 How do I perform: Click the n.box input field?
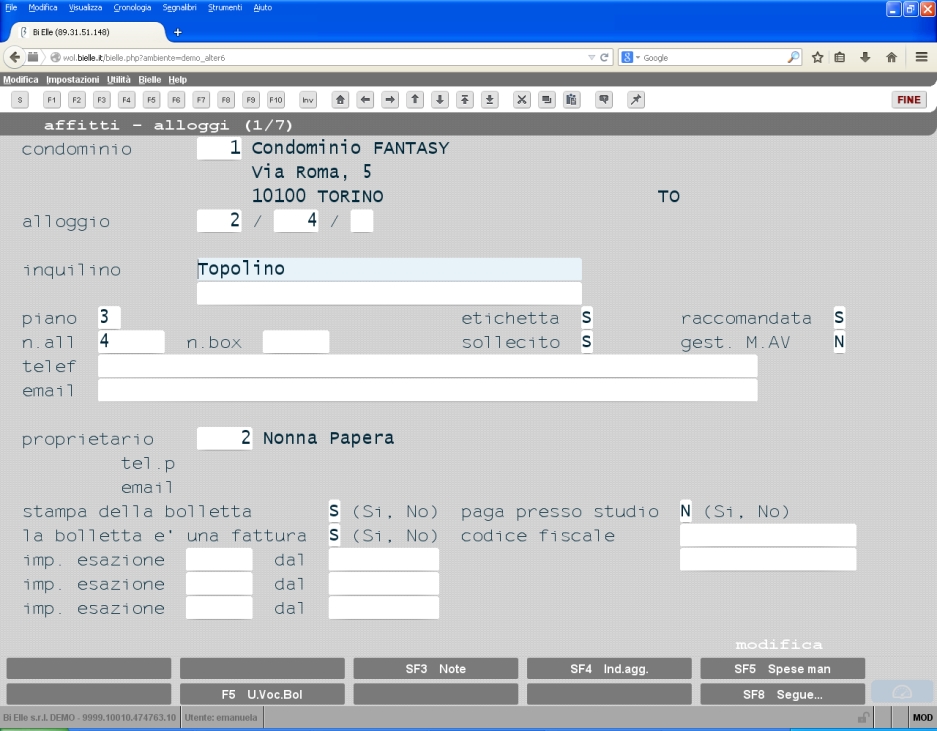coord(296,341)
